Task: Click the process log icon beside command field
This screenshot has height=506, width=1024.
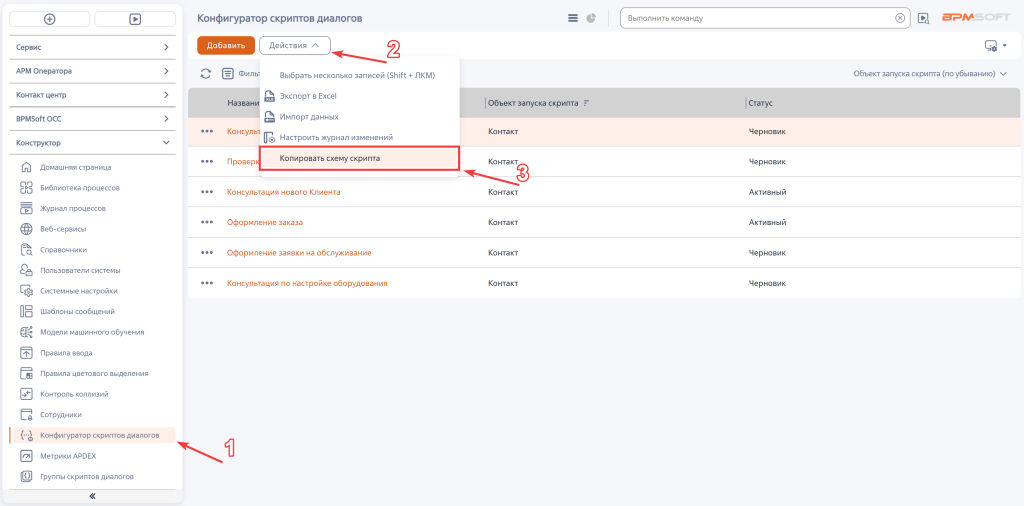Action: 923,18
